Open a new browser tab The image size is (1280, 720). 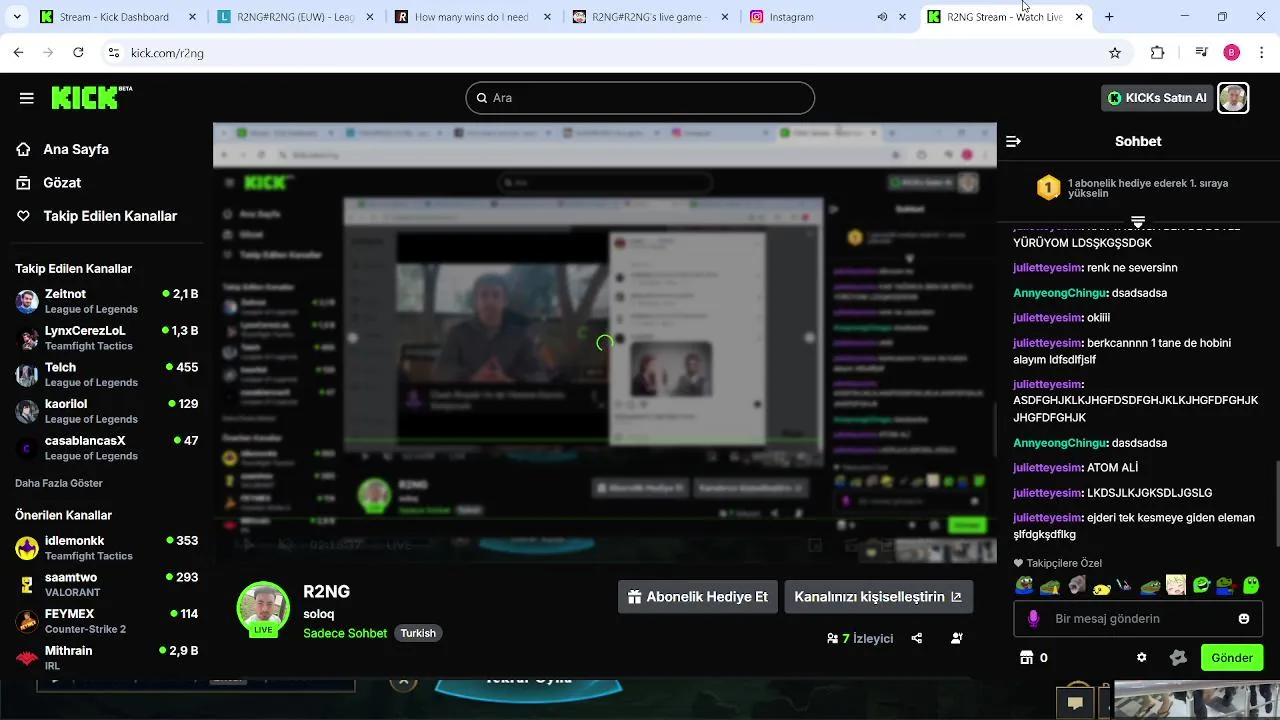[x=1109, y=17]
